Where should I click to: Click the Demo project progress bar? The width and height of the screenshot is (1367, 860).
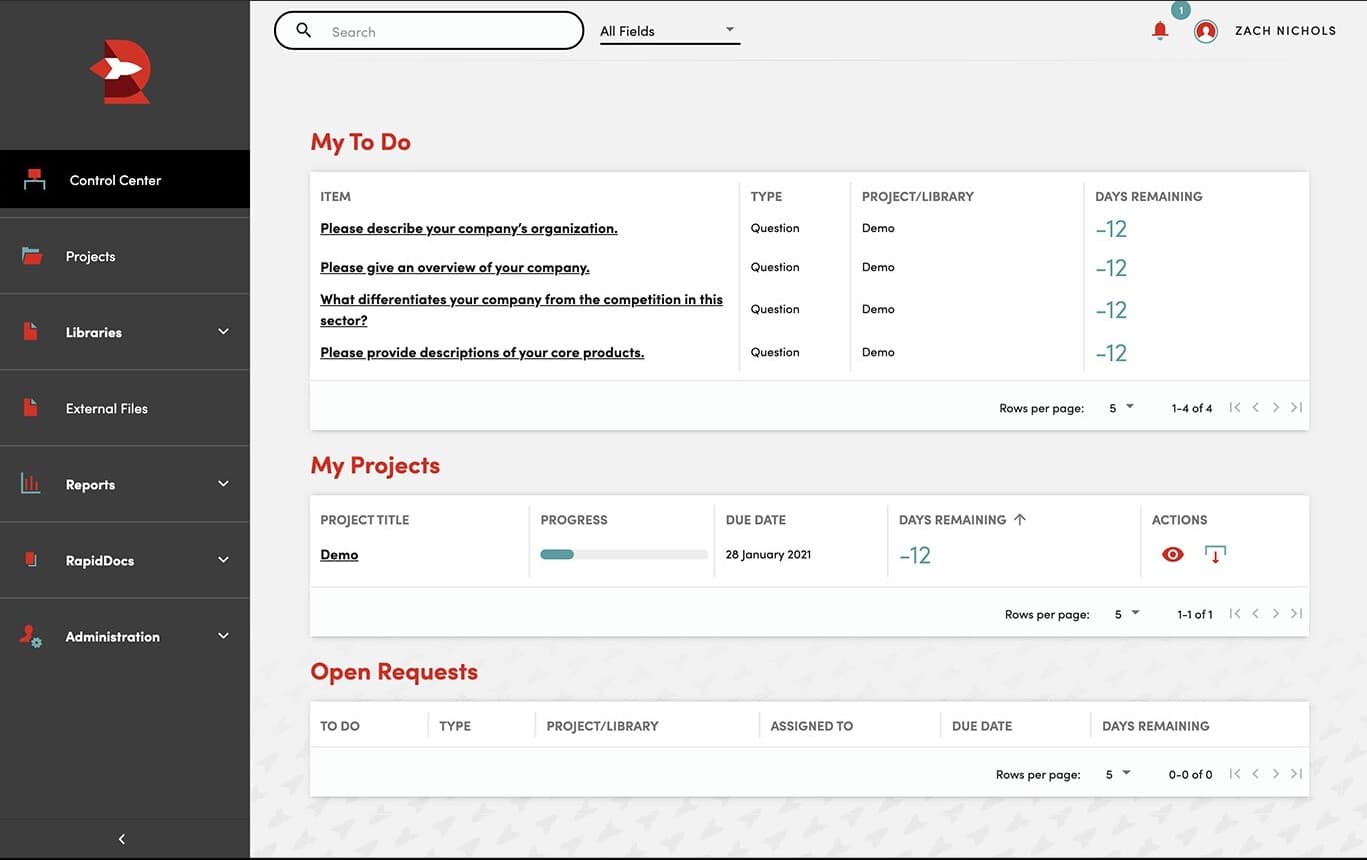click(624, 555)
